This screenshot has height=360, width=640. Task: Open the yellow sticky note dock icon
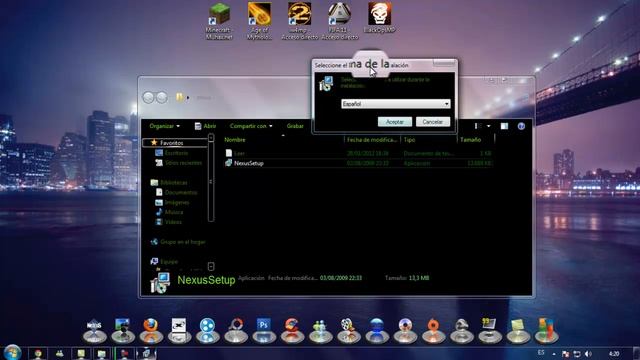pyautogui.click(x=518, y=330)
